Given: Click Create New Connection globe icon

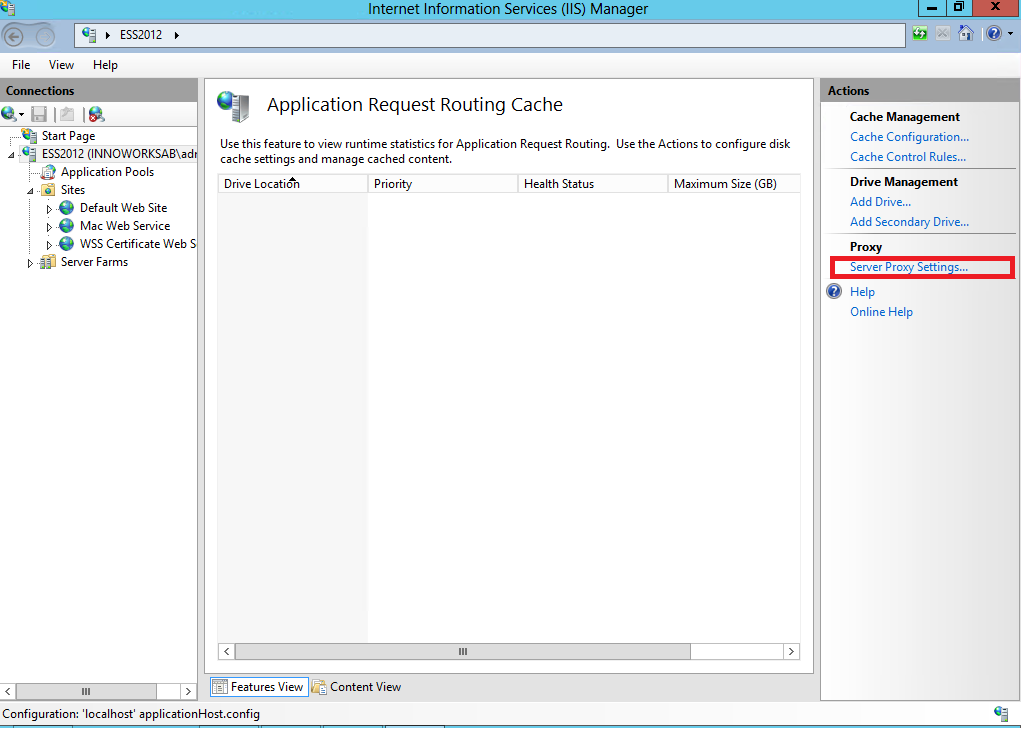Looking at the screenshot, I should (x=8, y=114).
